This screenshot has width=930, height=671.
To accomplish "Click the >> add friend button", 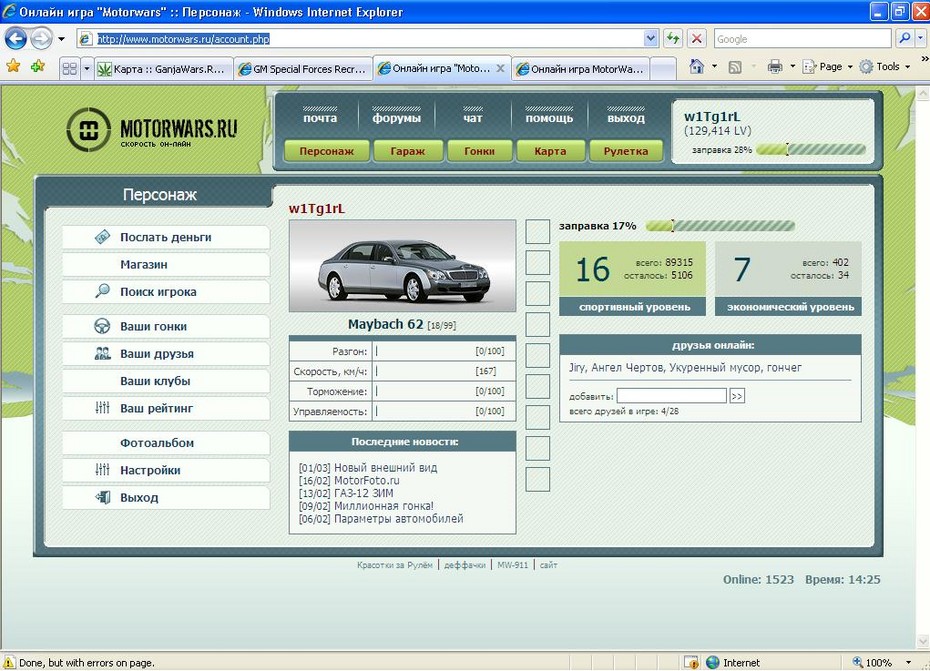I will tap(737, 396).
